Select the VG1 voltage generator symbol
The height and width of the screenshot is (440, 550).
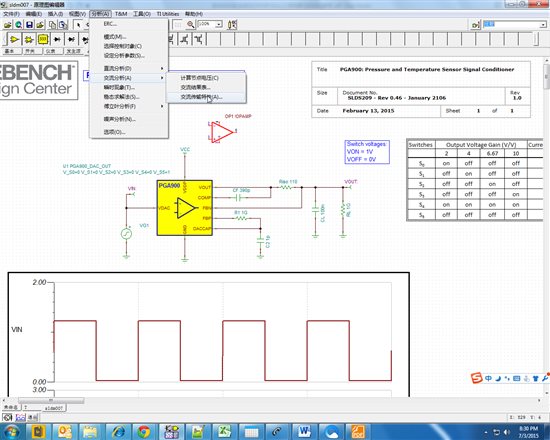click(126, 233)
